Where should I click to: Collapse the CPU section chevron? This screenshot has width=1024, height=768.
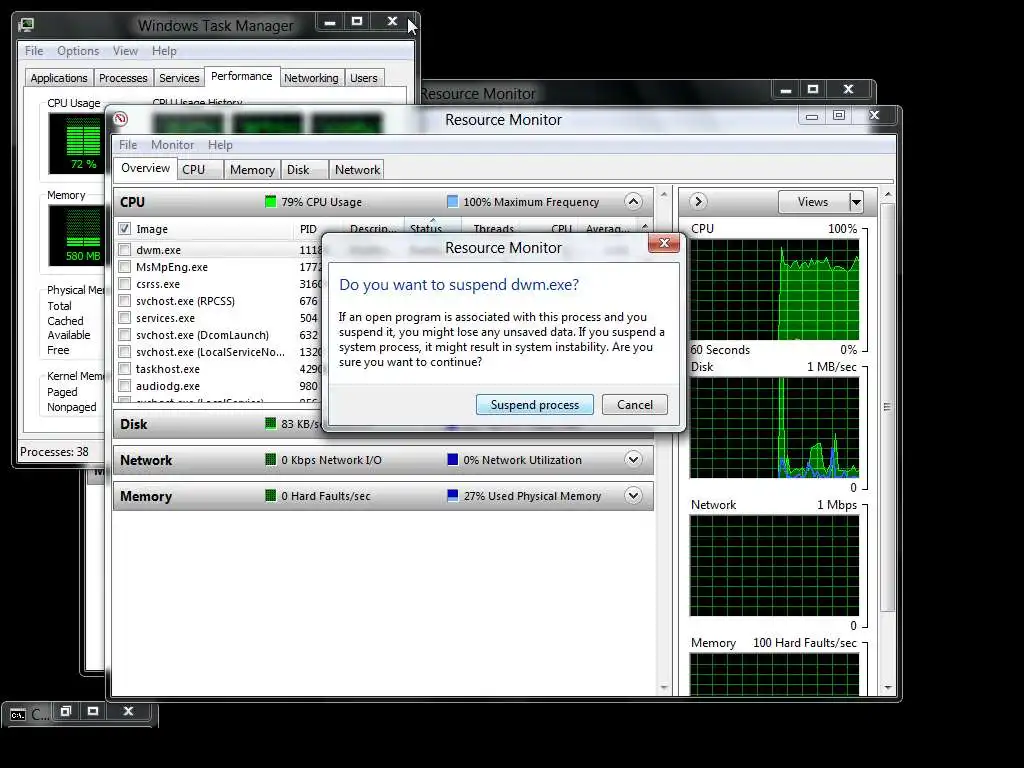coord(633,201)
